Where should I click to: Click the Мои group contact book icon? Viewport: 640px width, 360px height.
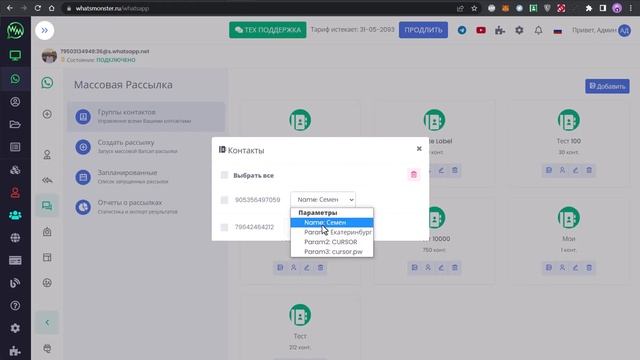point(569,218)
